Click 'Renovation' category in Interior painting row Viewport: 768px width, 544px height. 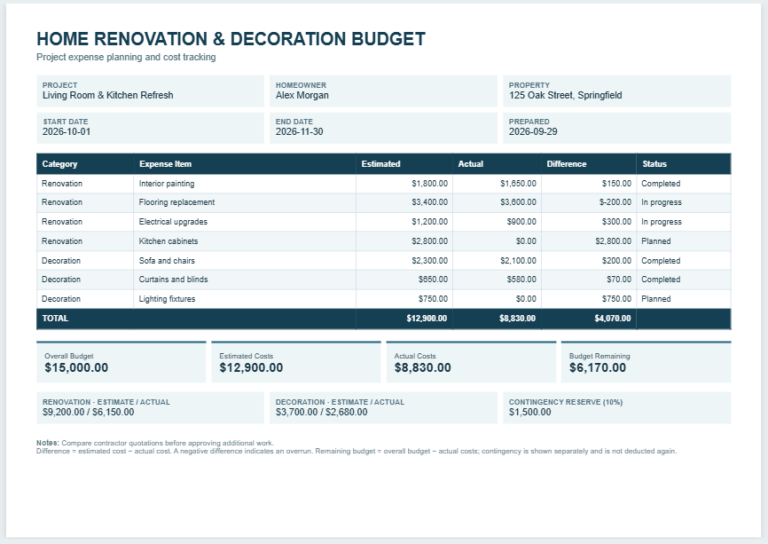(x=62, y=184)
